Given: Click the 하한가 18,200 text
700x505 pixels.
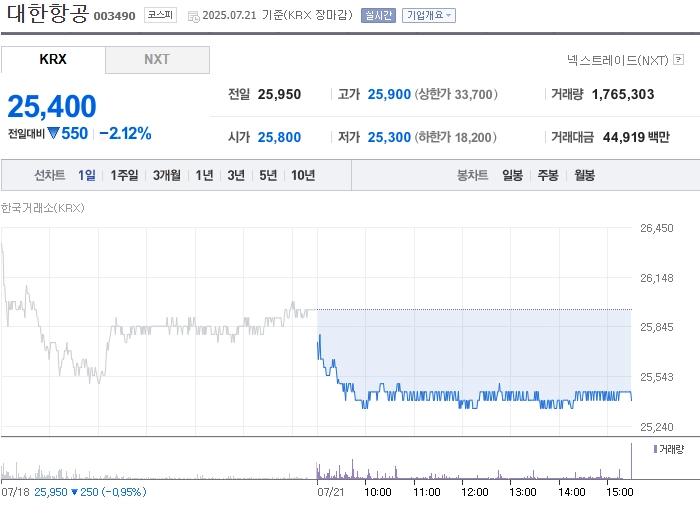Looking at the screenshot, I should point(456,137).
